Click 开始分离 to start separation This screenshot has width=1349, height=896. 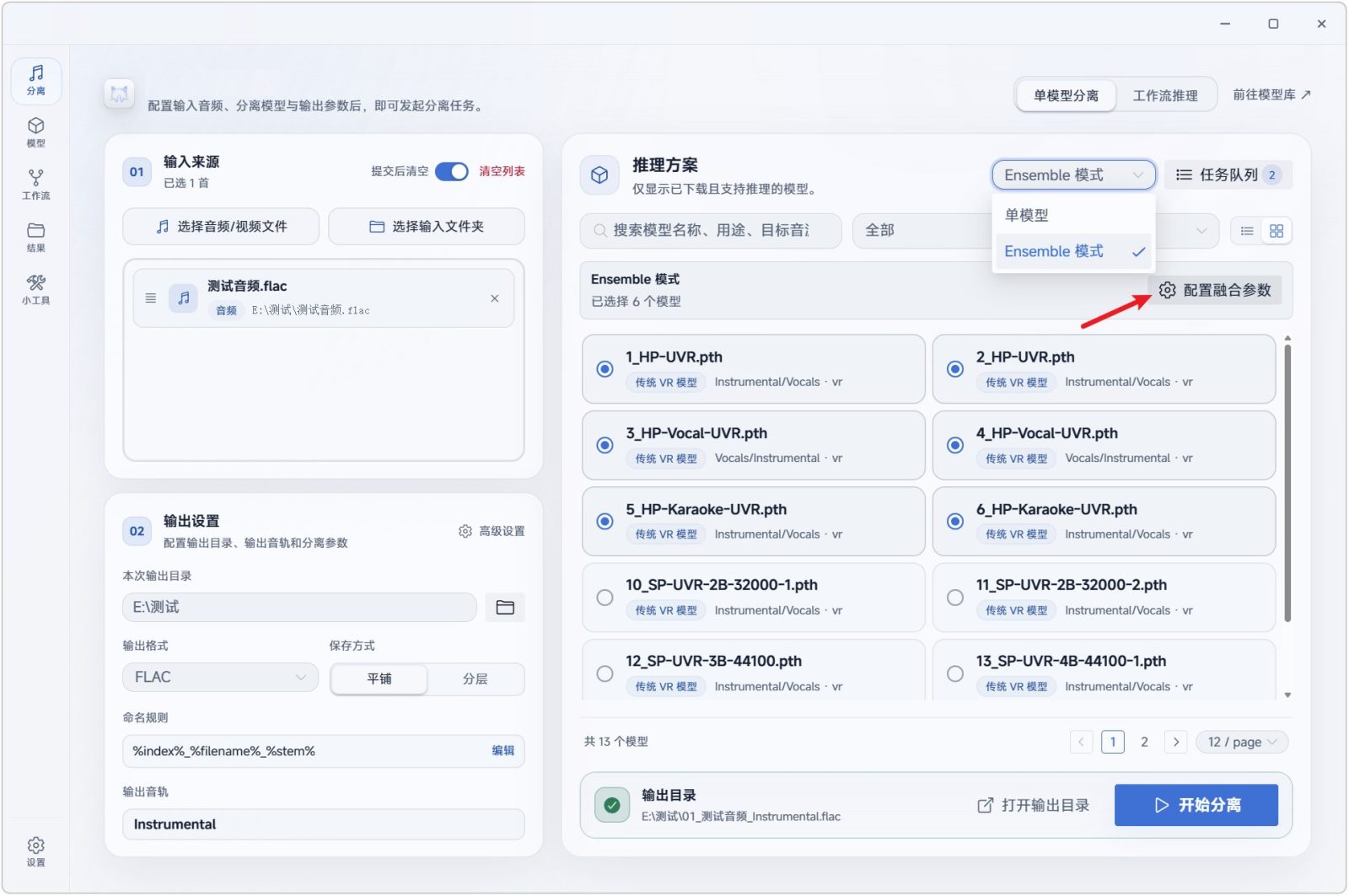1196,805
